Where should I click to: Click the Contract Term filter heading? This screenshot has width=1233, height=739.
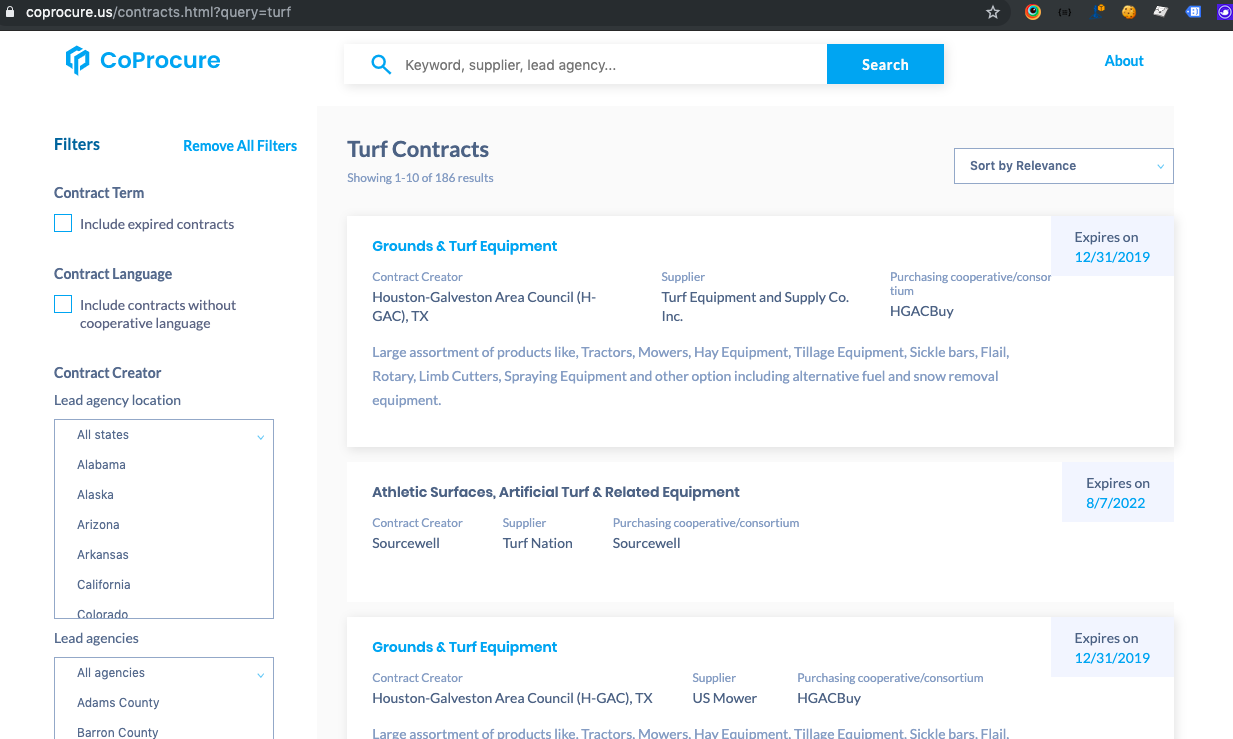click(99, 193)
